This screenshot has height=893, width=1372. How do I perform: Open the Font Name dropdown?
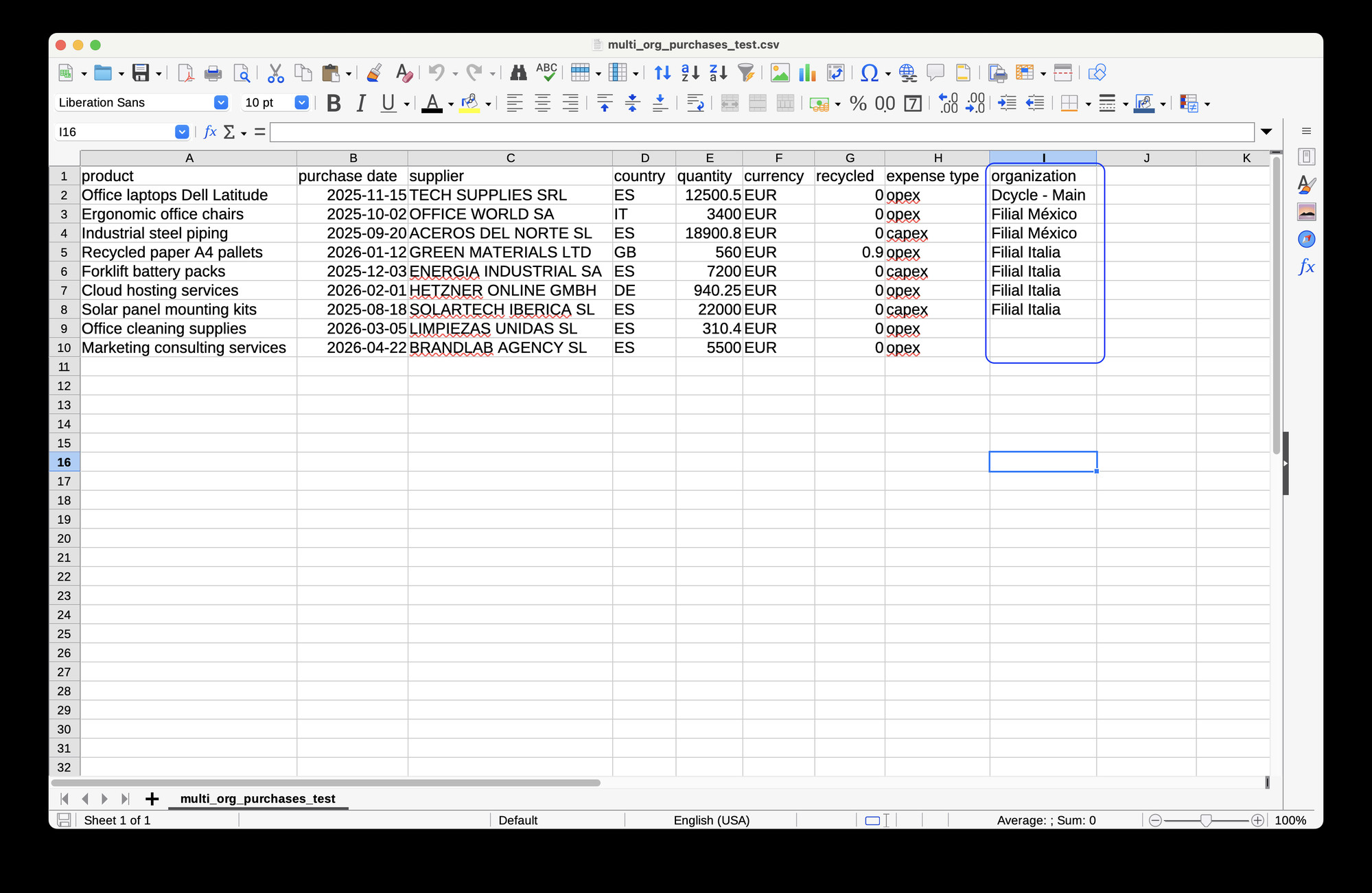220,102
